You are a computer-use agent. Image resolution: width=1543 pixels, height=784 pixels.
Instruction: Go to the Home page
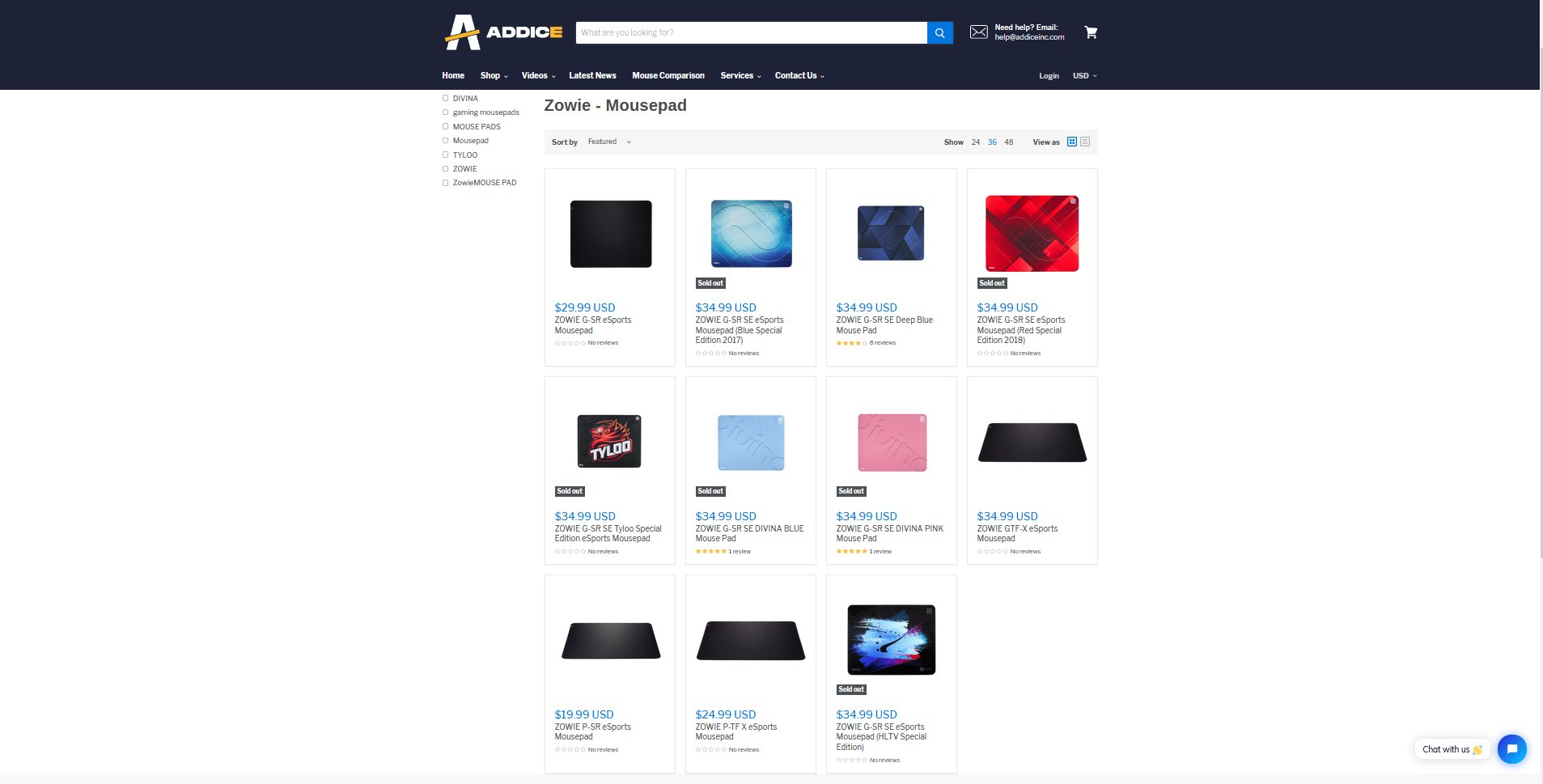point(453,75)
